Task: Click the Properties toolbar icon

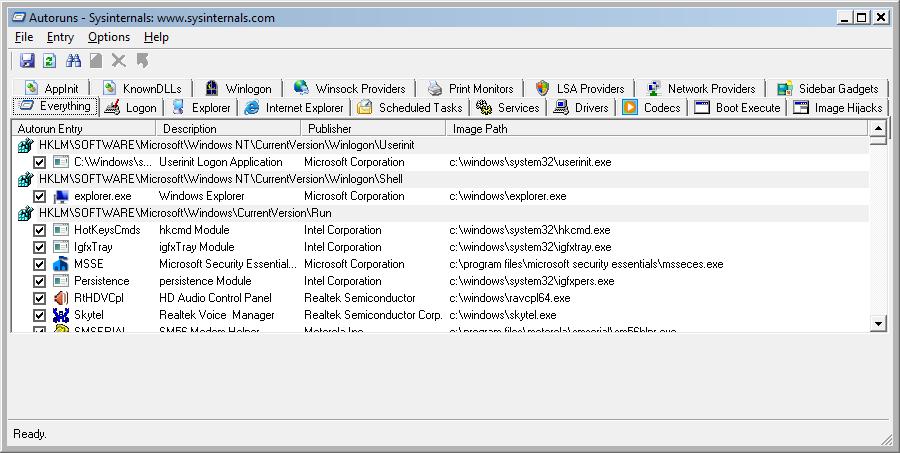Action: click(96, 60)
